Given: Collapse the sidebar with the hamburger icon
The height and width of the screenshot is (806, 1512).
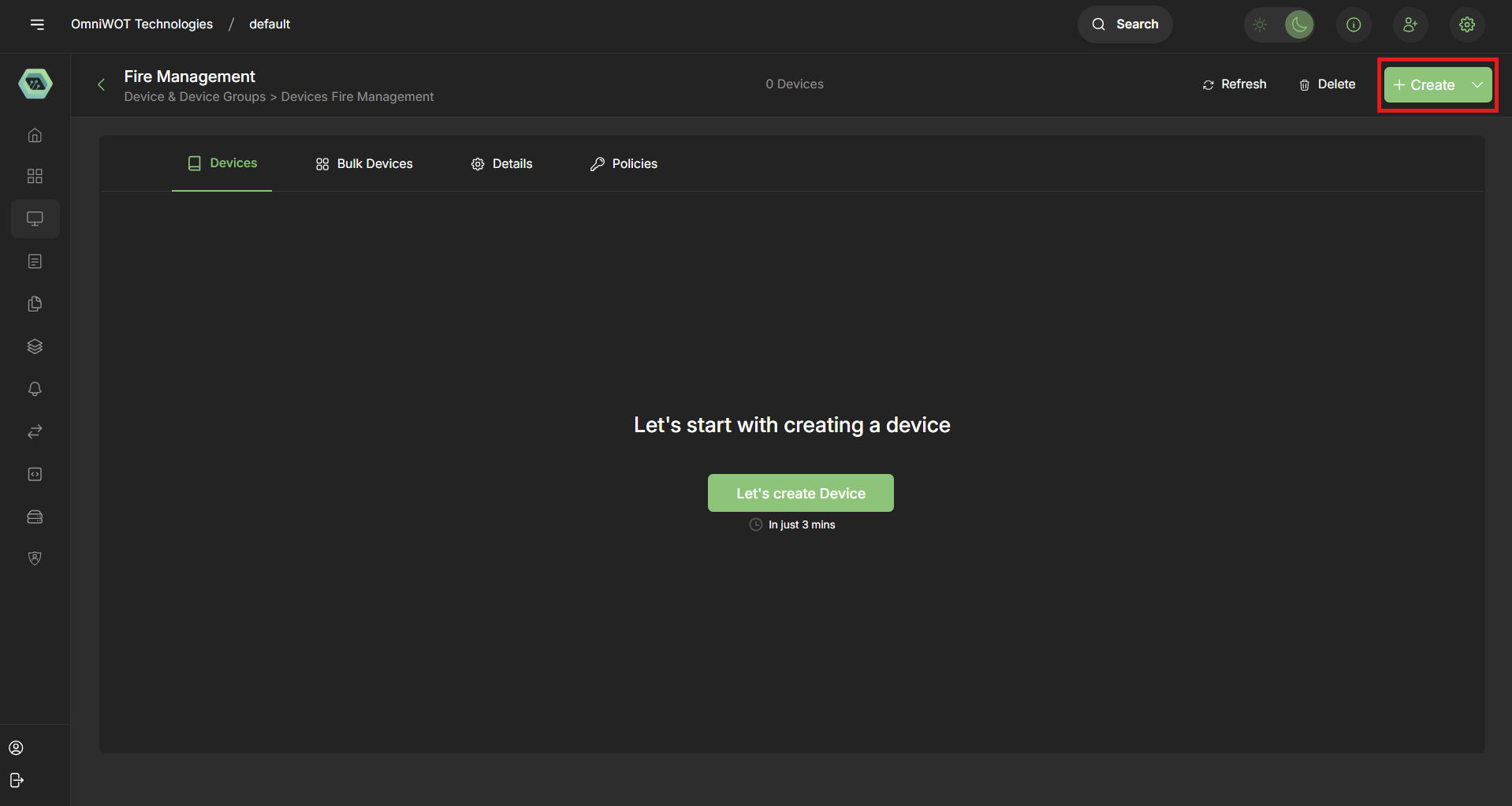Looking at the screenshot, I should [x=38, y=24].
